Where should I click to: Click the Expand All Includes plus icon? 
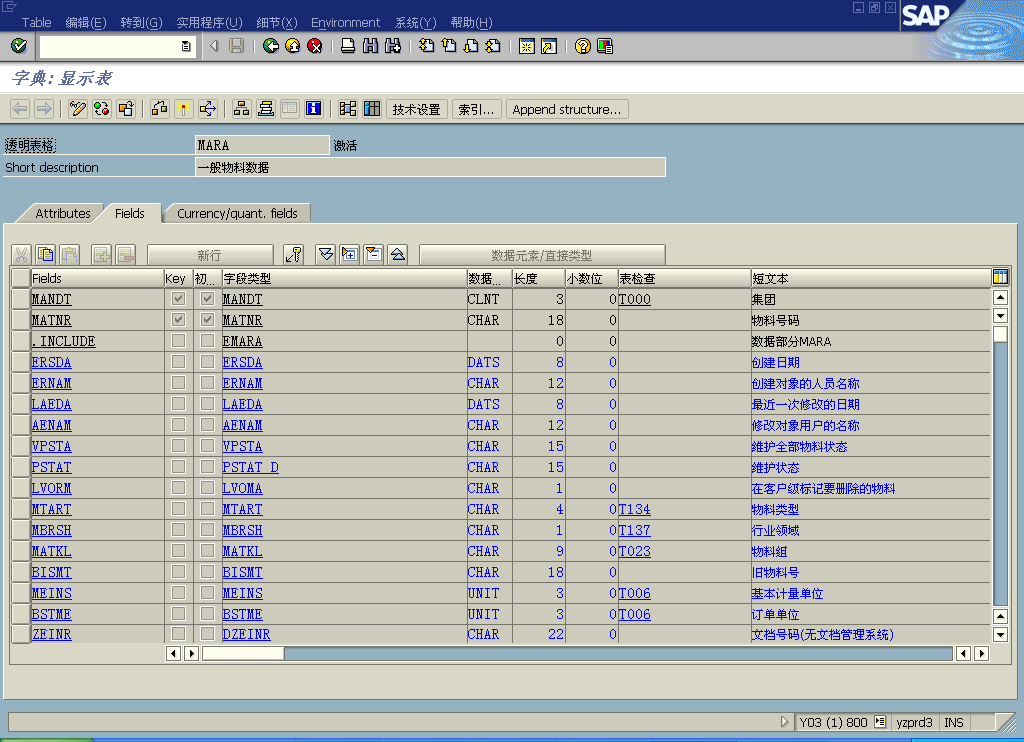(x=349, y=255)
